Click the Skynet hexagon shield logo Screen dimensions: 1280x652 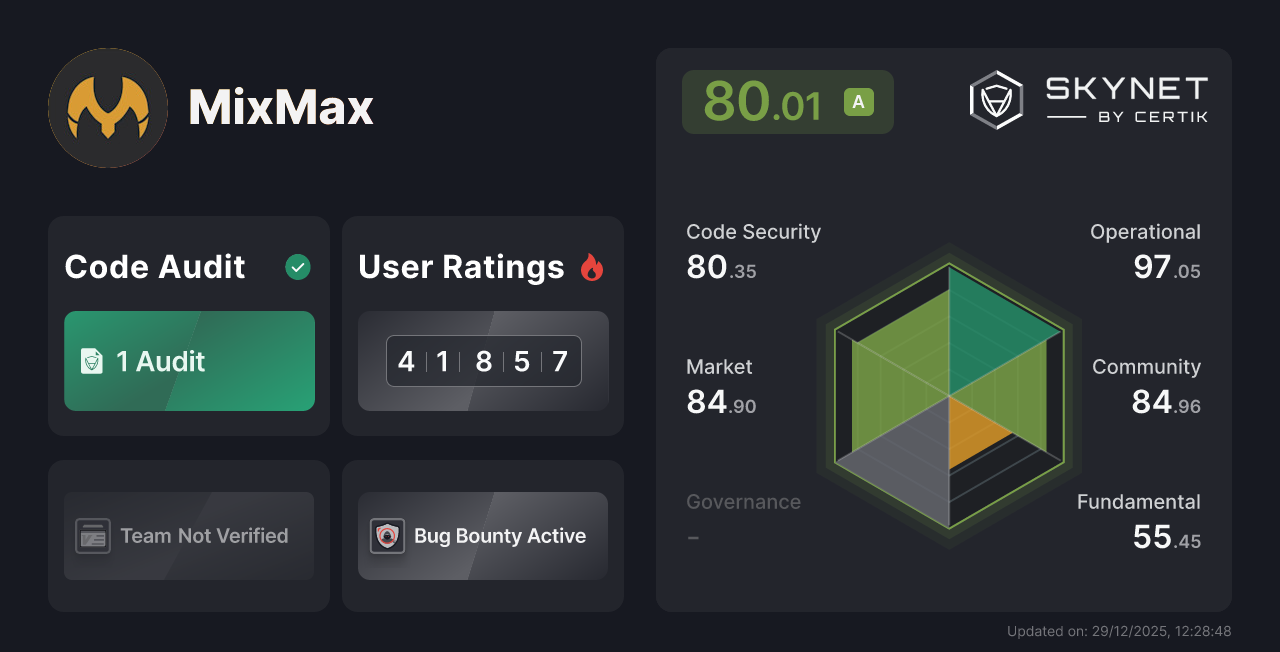[x=995, y=99]
